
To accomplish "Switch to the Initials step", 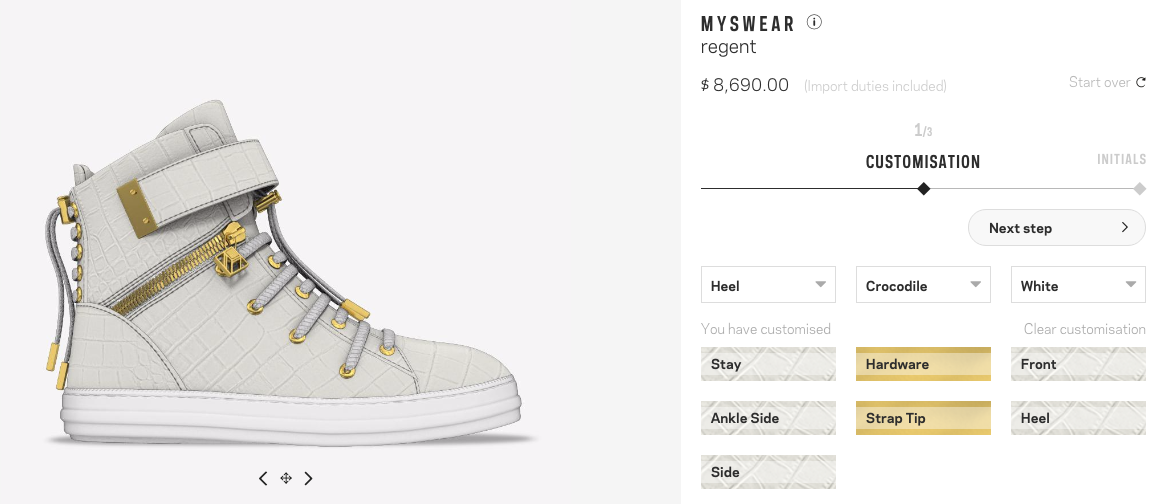I will click(x=1121, y=160).
